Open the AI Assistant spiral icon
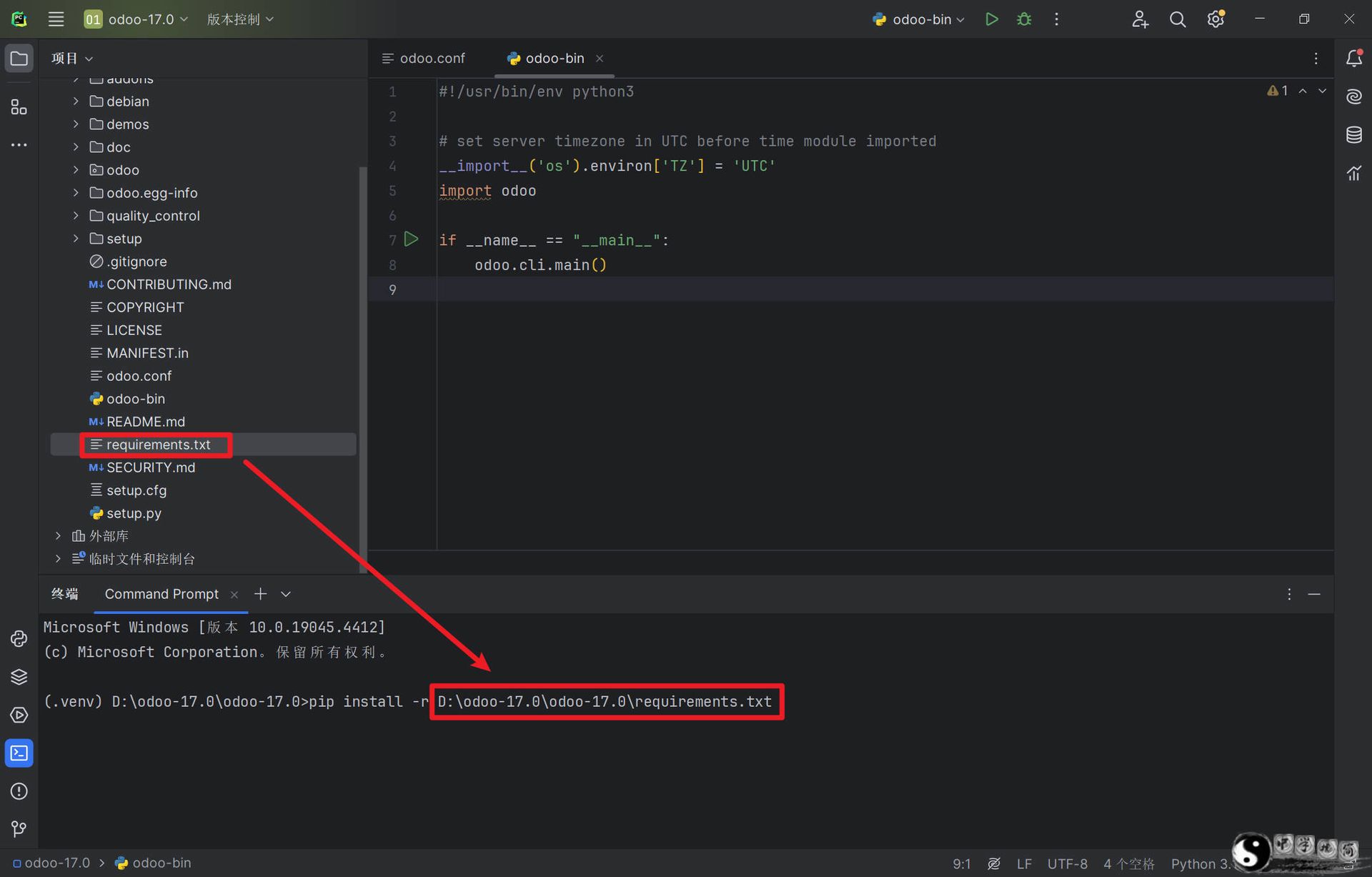 point(1353,96)
